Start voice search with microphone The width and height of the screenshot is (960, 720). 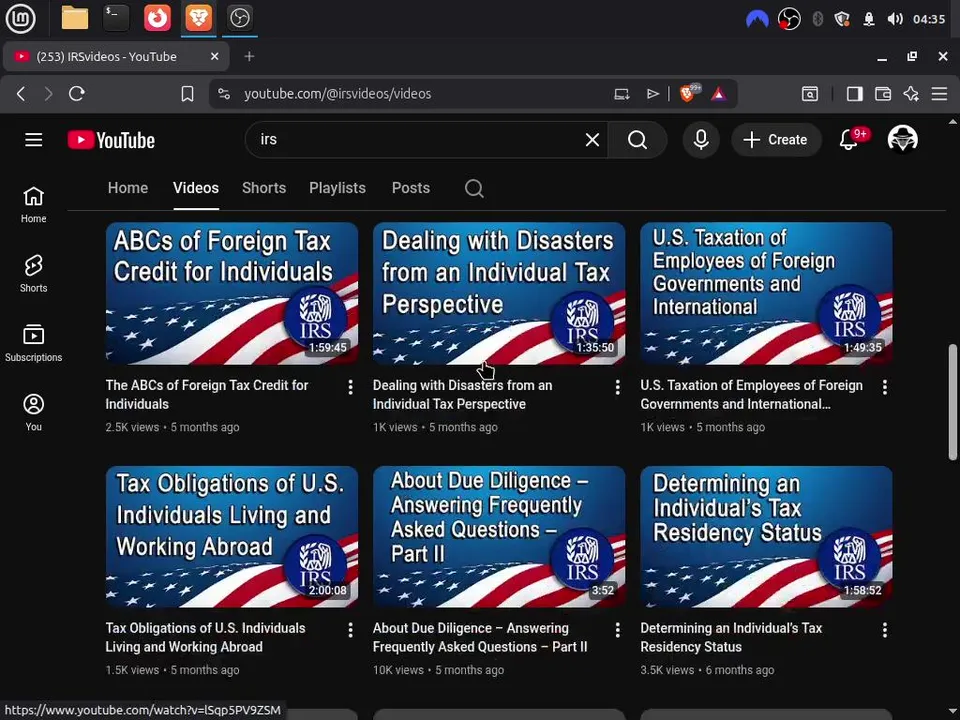701,140
